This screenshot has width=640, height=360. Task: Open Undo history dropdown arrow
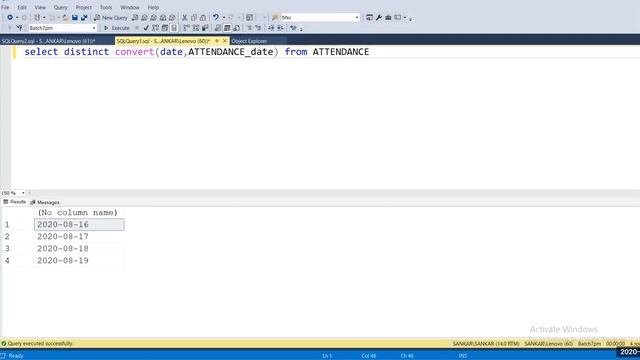[224, 18]
